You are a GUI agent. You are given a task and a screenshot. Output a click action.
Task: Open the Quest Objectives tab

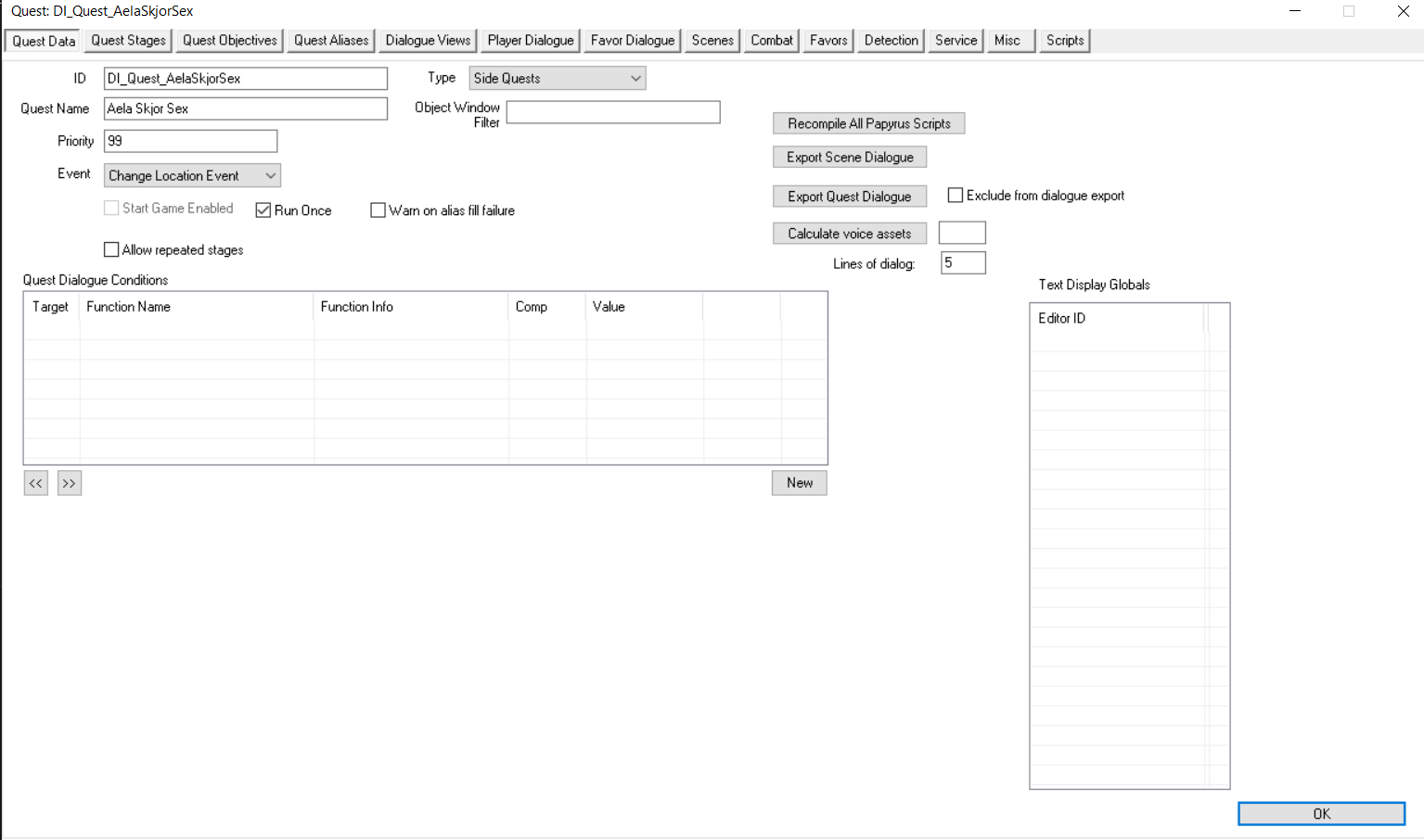(x=229, y=41)
